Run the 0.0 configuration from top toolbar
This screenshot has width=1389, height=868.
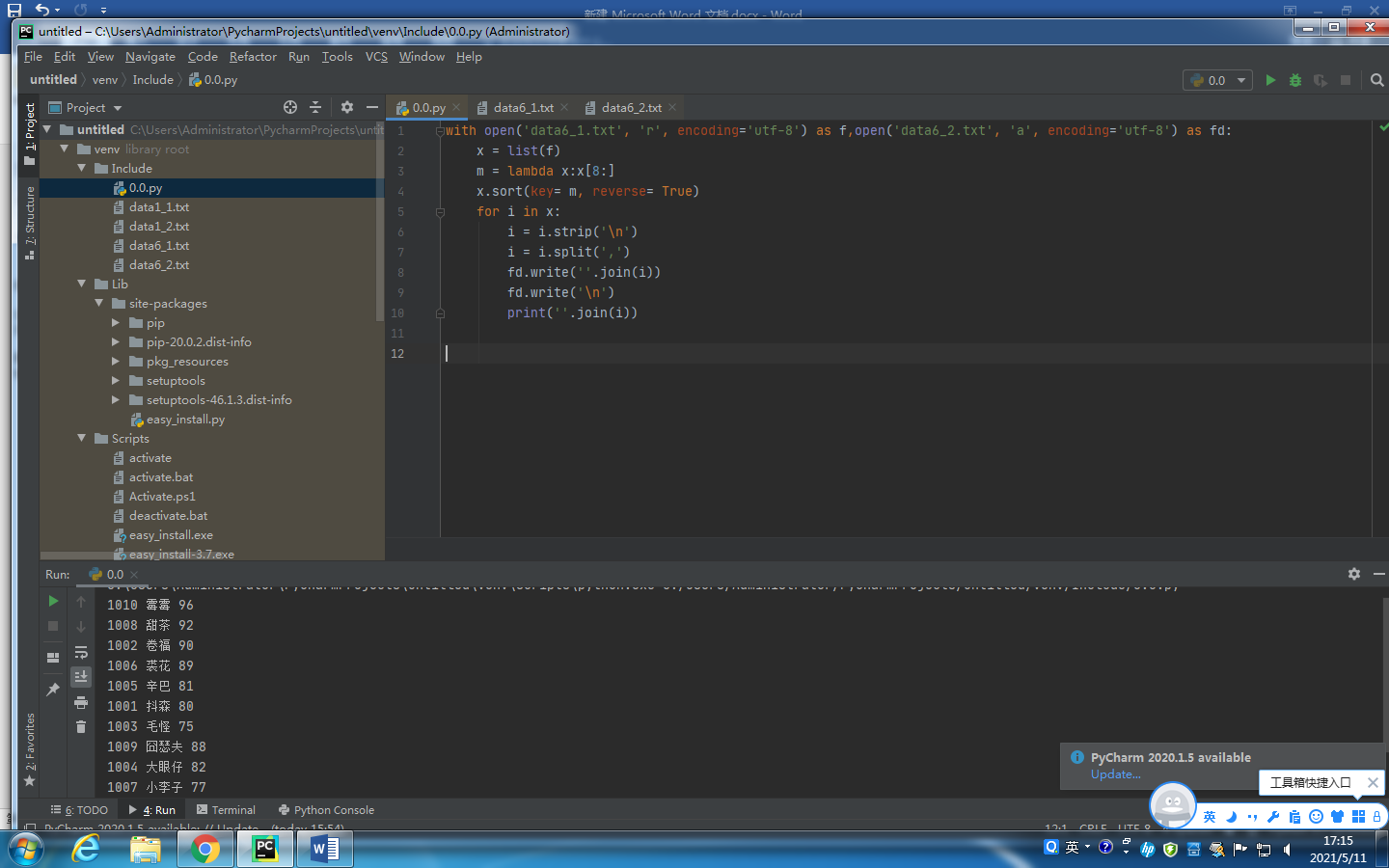[1270, 80]
